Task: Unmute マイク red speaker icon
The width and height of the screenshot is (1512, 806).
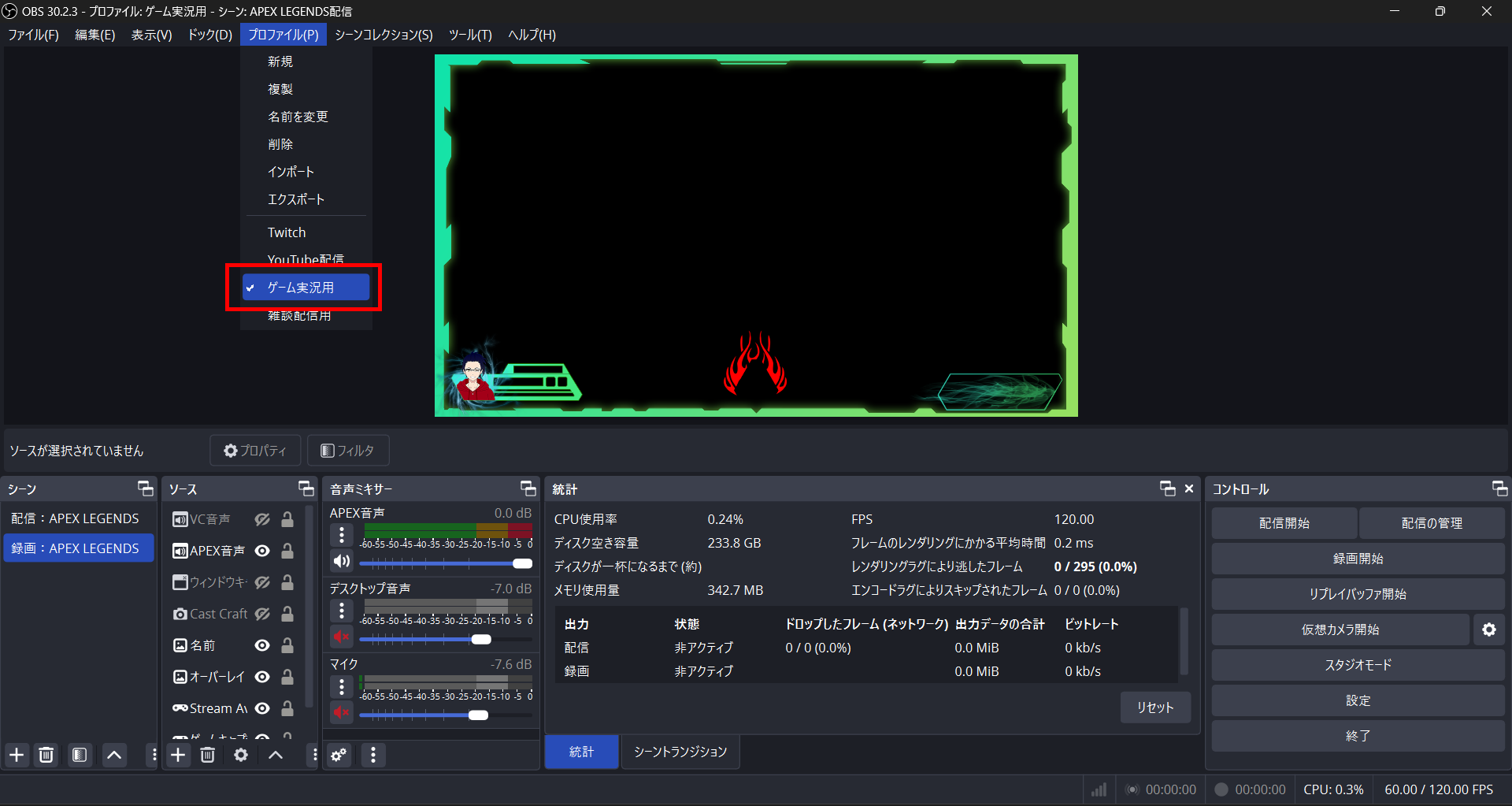Action: click(x=342, y=712)
